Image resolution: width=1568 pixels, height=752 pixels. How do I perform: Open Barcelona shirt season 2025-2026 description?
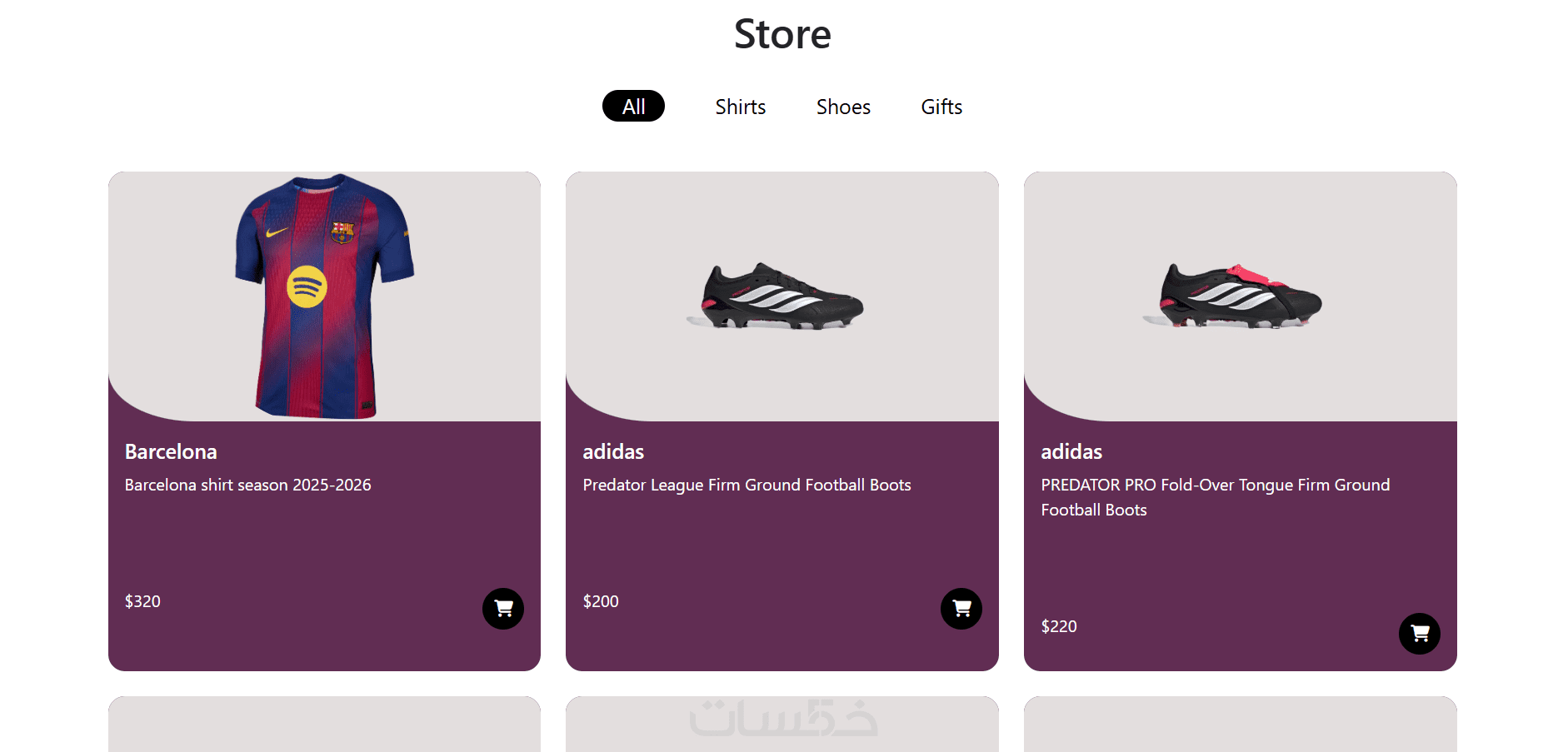point(248,485)
